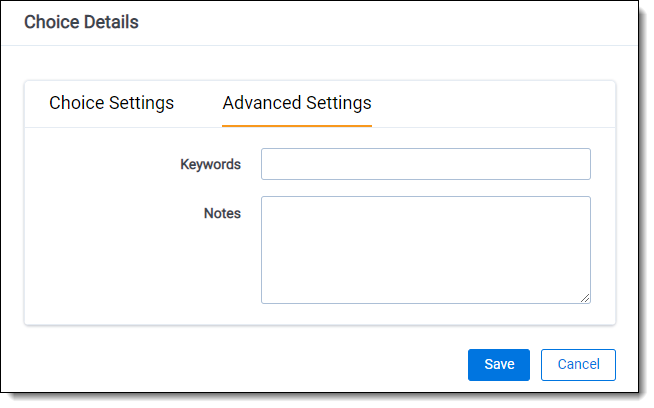Image resolution: width=654 pixels, height=408 pixels.
Task: Click the Choice Details header text
Action: [81, 22]
